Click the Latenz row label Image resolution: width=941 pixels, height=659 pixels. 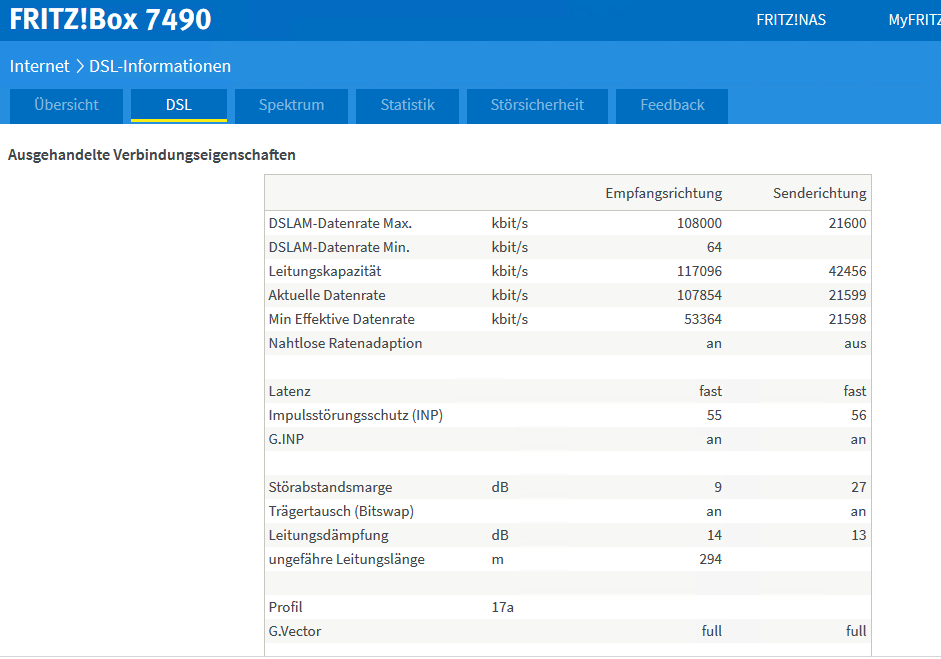point(289,391)
